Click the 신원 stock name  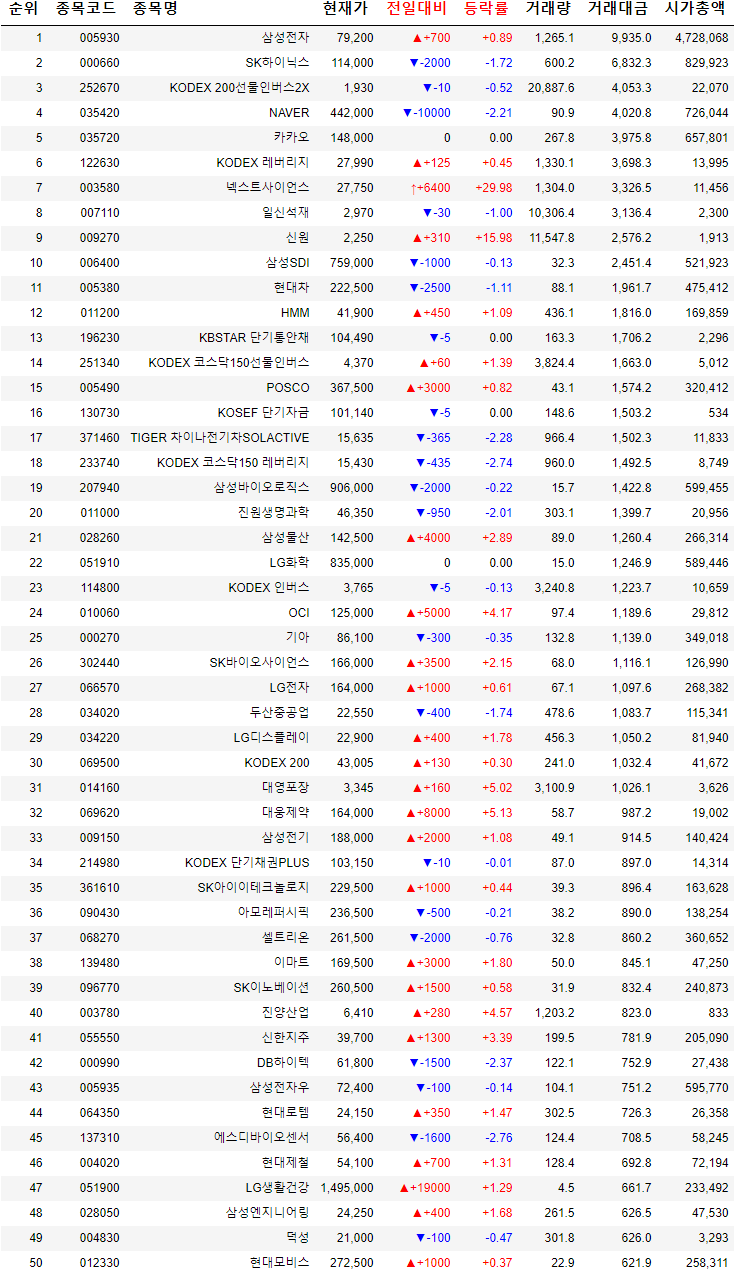point(298,238)
